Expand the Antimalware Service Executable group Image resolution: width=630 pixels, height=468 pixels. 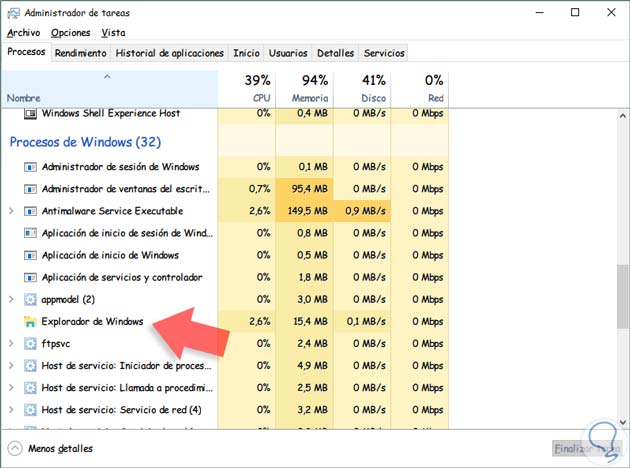pyautogui.click(x=11, y=211)
